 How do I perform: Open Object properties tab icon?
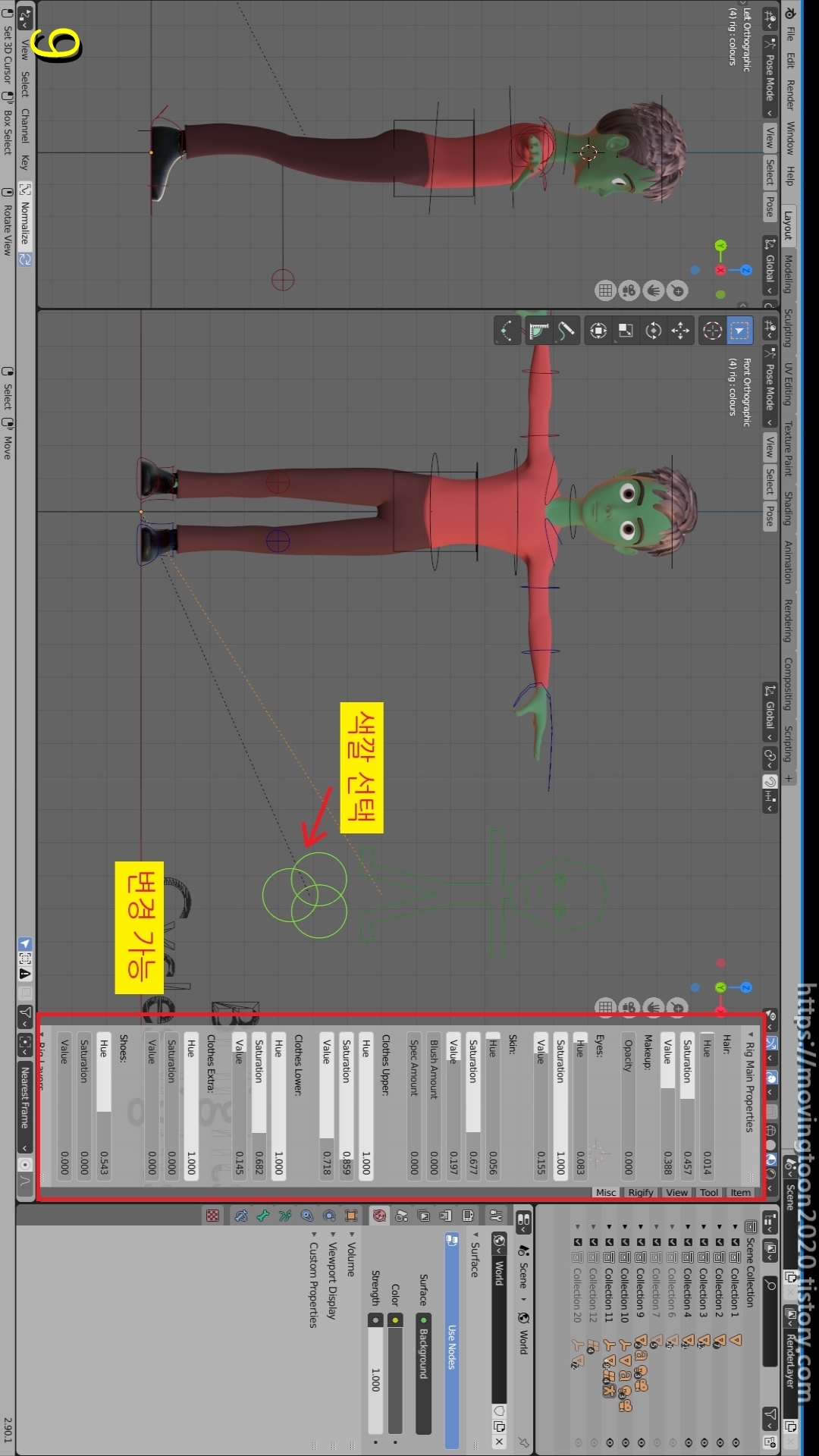pyautogui.click(x=351, y=1216)
